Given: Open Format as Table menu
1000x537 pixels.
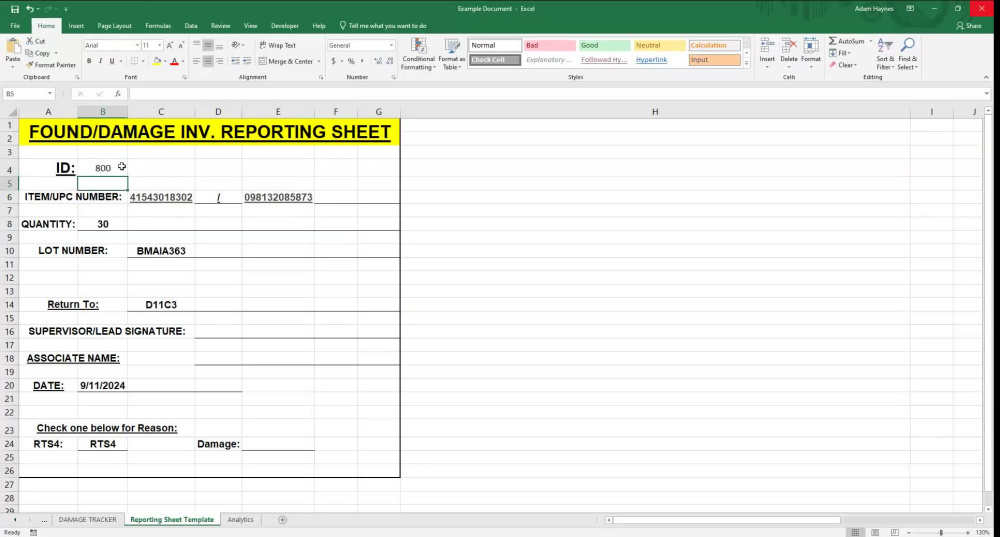Looking at the screenshot, I should pyautogui.click(x=452, y=54).
